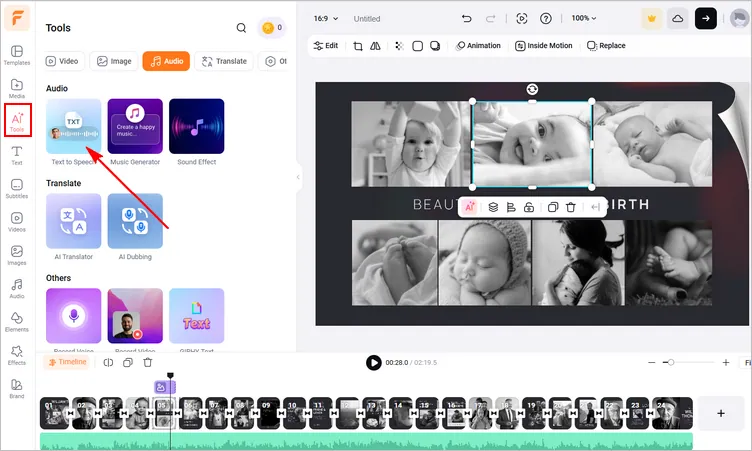Open the Brand sidebar panel

click(17, 389)
